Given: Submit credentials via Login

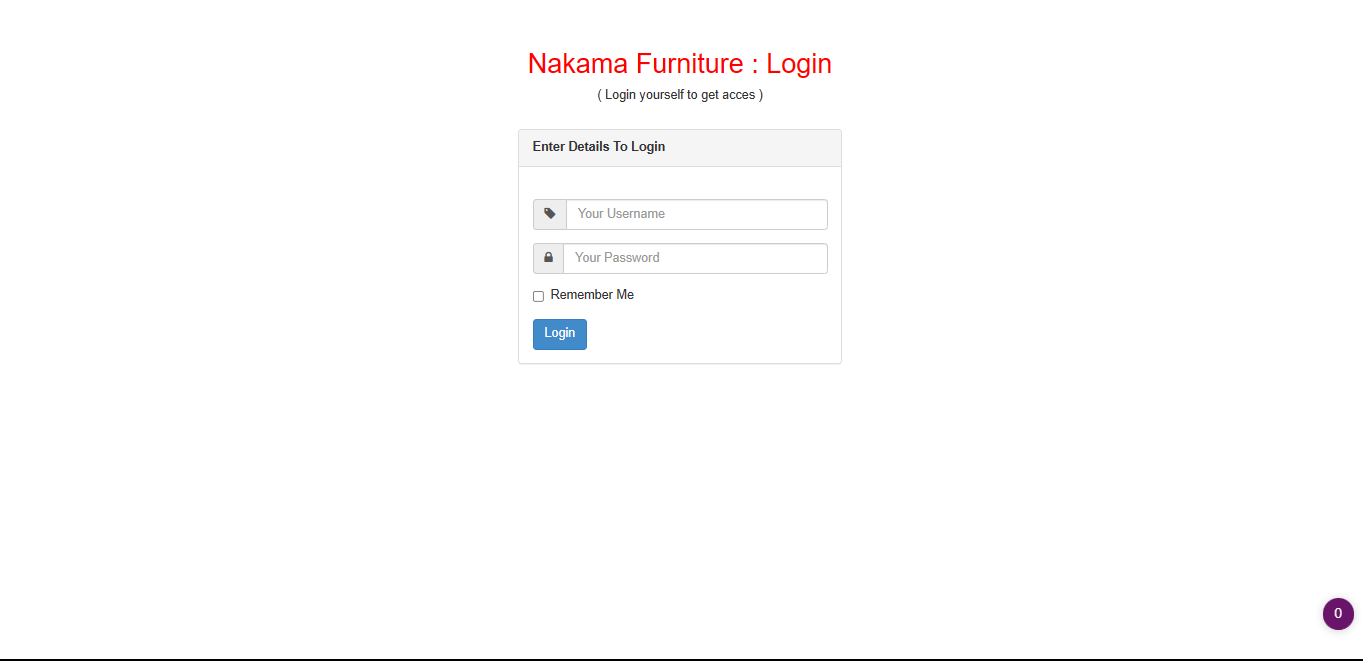Looking at the screenshot, I should coord(559,334).
